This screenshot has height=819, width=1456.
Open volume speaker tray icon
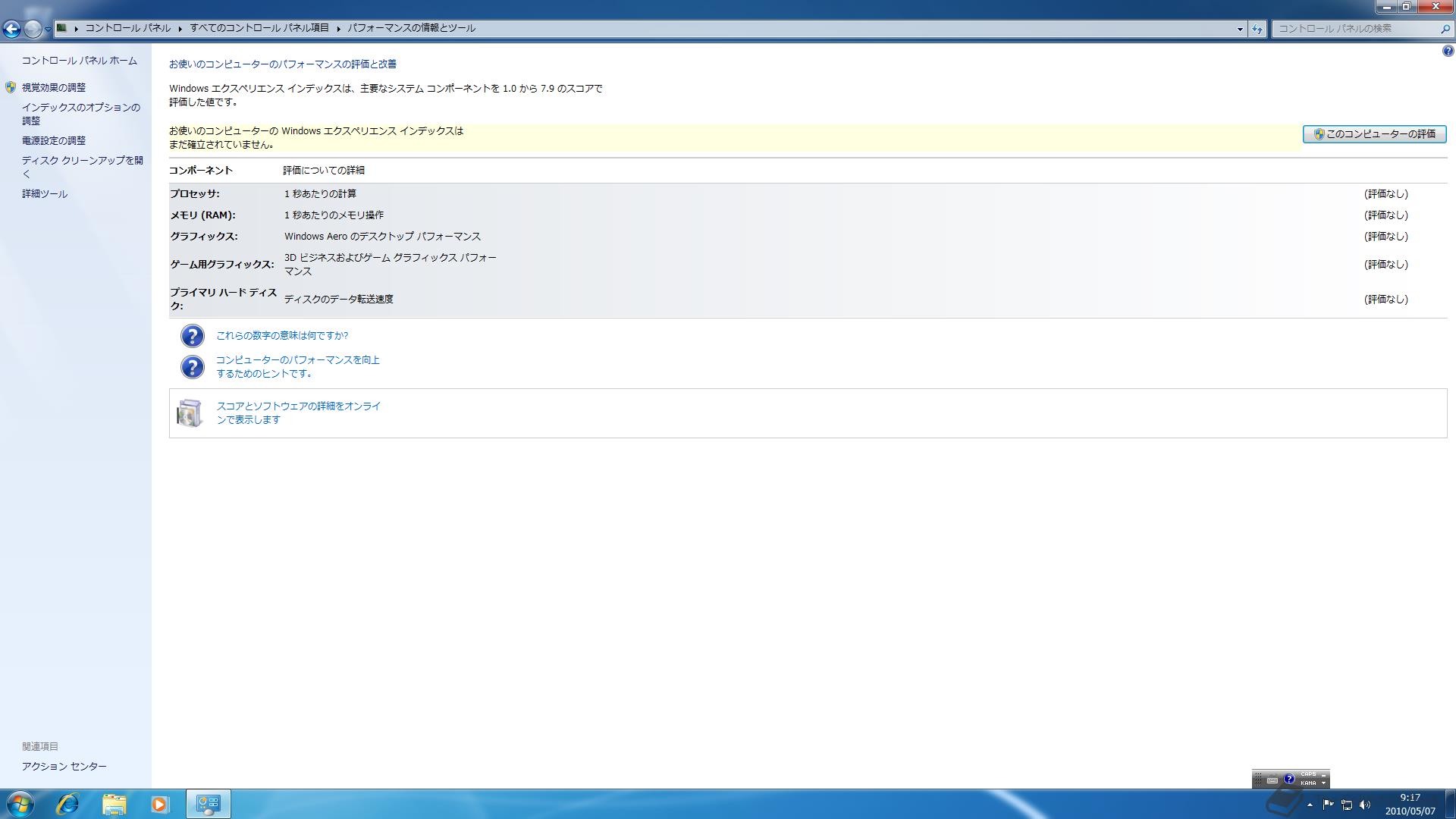(1365, 805)
